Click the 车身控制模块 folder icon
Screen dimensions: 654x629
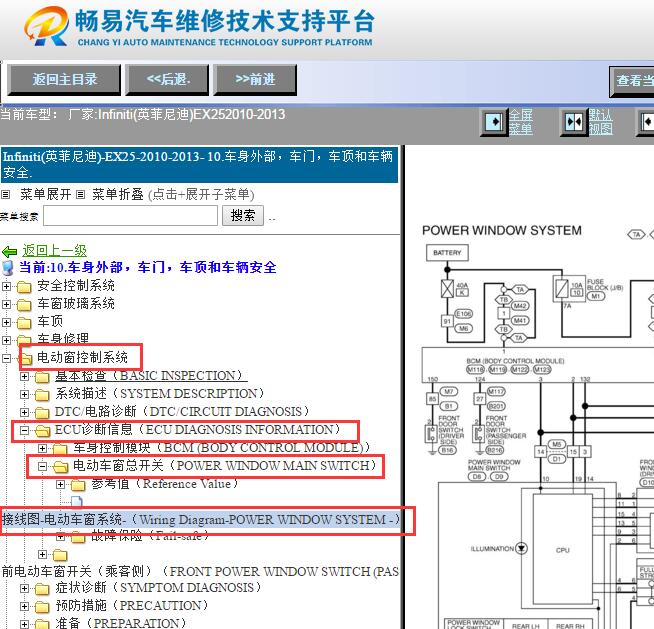pyautogui.click(x=60, y=449)
